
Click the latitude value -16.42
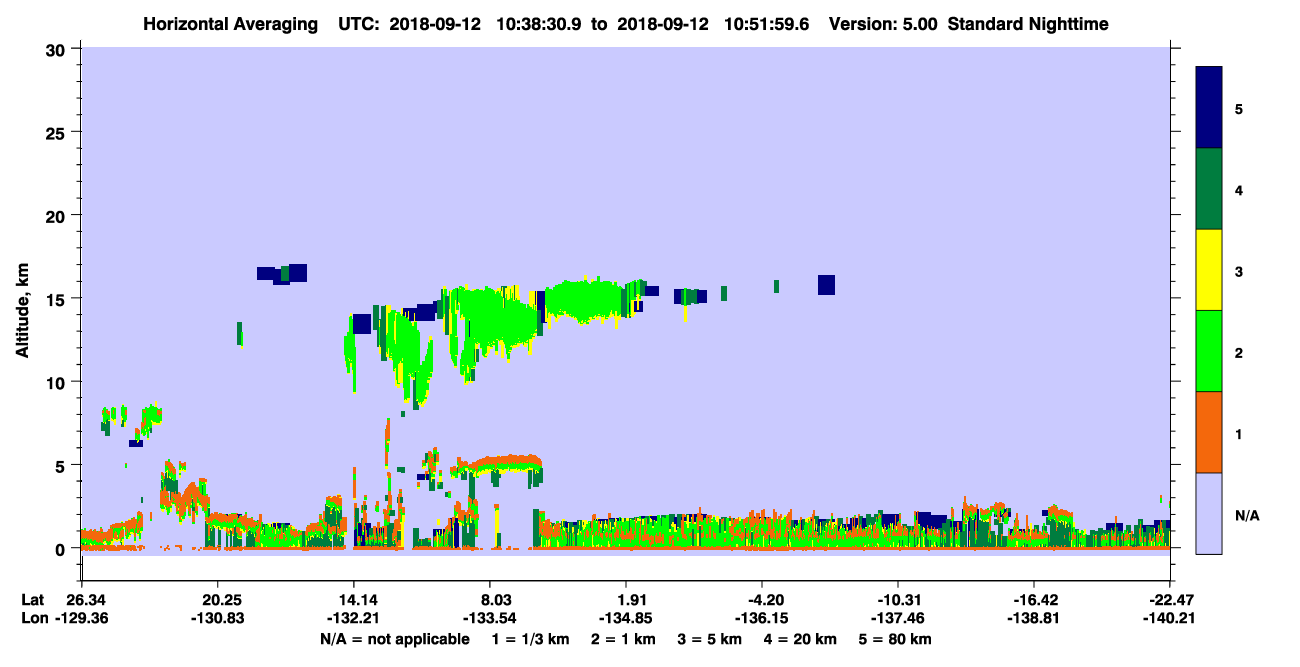click(x=1034, y=600)
